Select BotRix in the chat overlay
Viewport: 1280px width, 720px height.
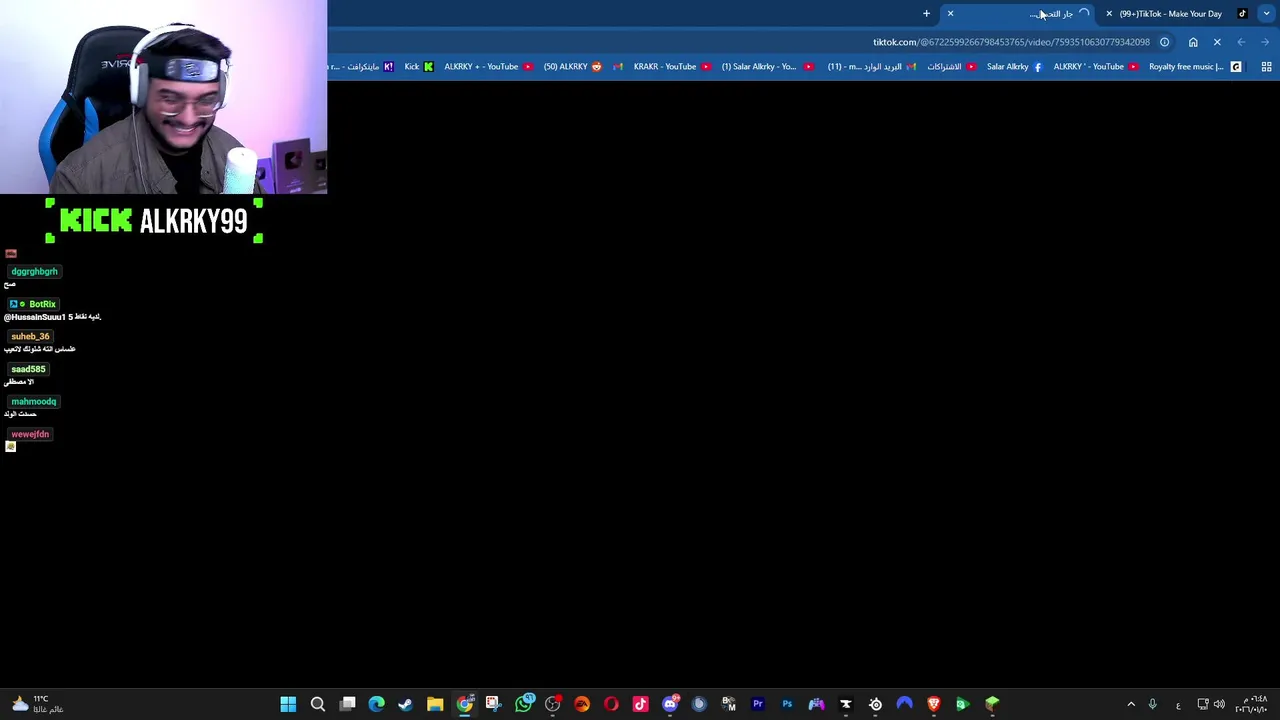click(42, 304)
